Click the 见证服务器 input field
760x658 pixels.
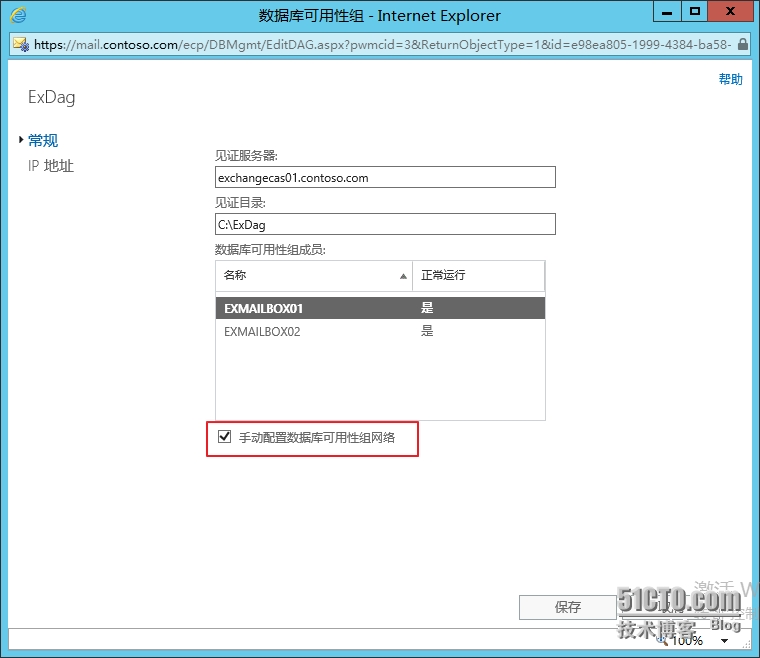click(x=385, y=178)
